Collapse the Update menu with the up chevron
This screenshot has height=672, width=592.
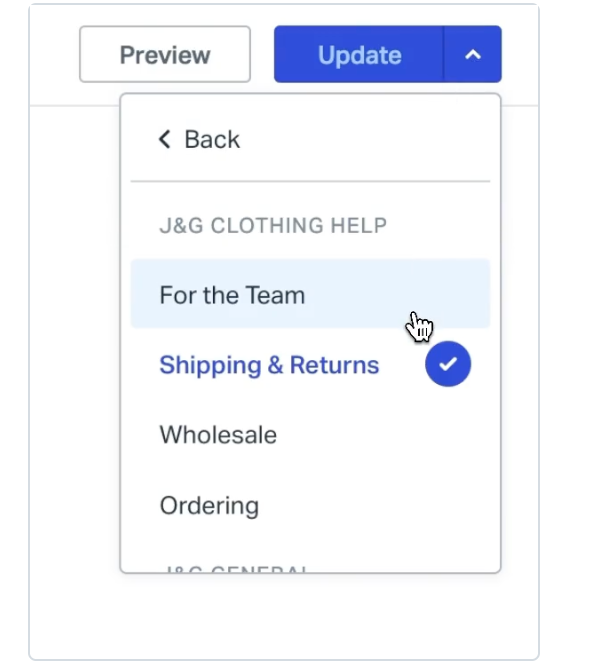(473, 54)
